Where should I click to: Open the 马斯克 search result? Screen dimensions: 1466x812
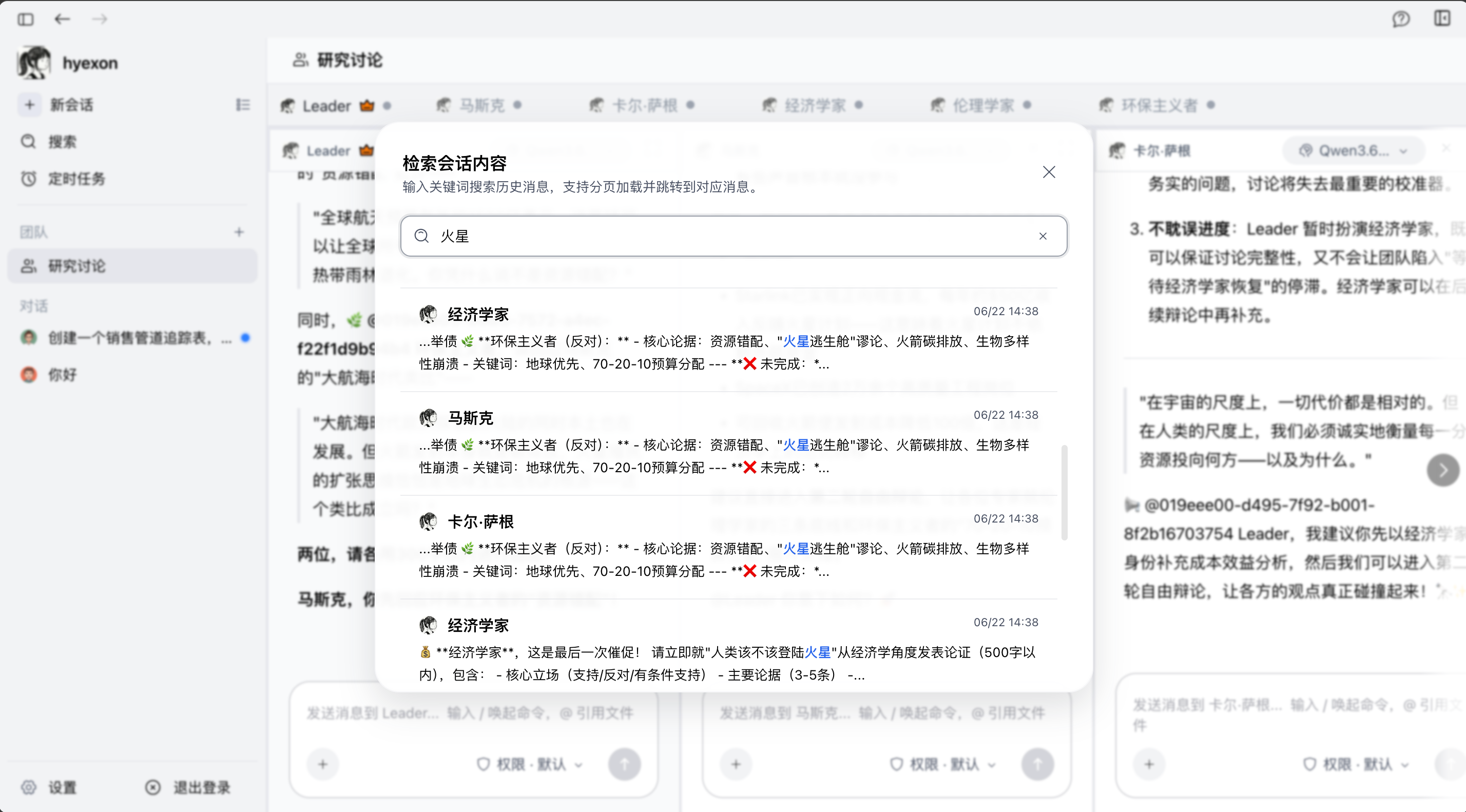(x=728, y=443)
